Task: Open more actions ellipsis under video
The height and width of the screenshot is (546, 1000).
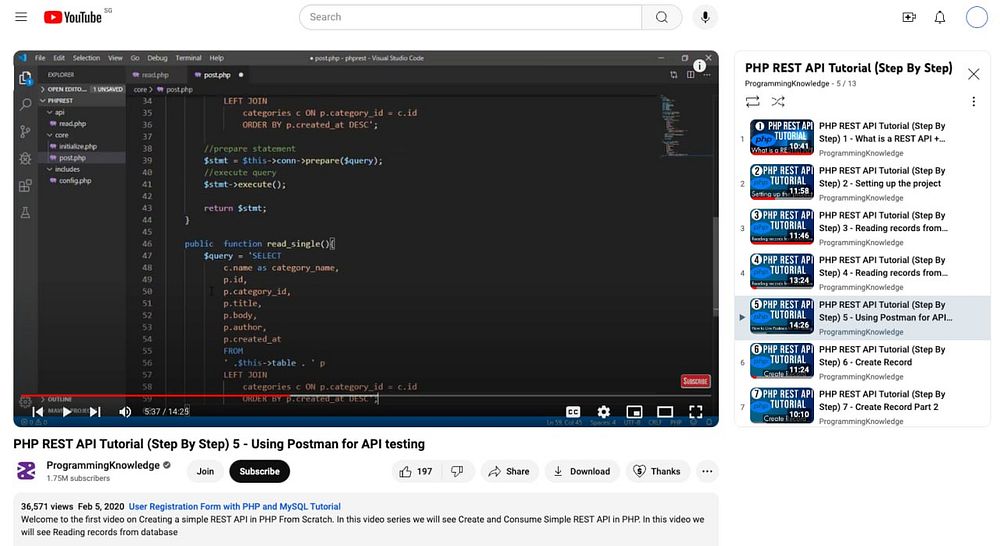Action: pos(707,471)
